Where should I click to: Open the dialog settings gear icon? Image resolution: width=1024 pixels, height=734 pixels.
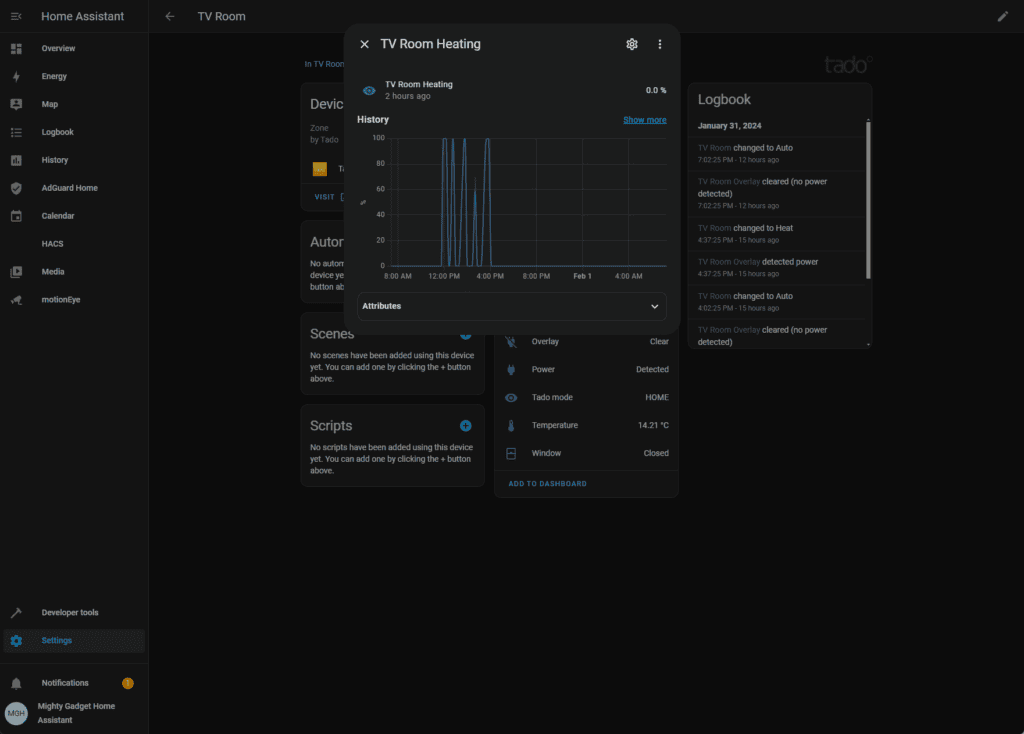click(x=631, y=44)
